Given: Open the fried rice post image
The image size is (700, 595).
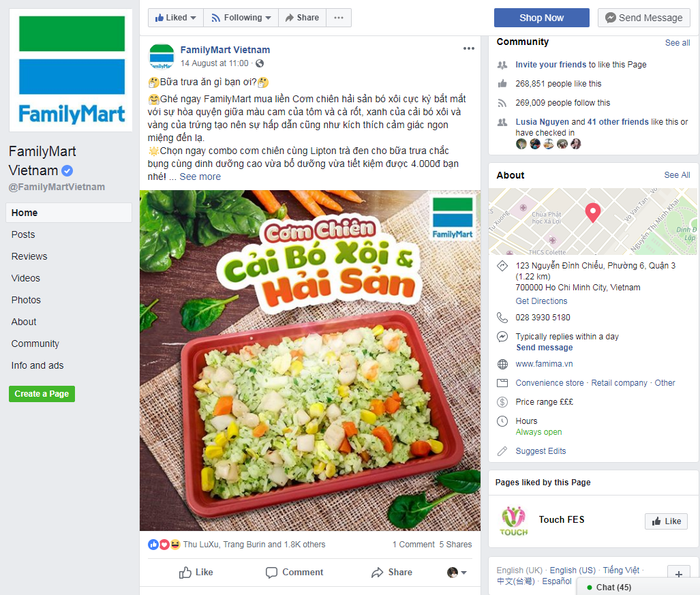Looking at the screenshot, I should pyautogui.click(x=310, y=361).
